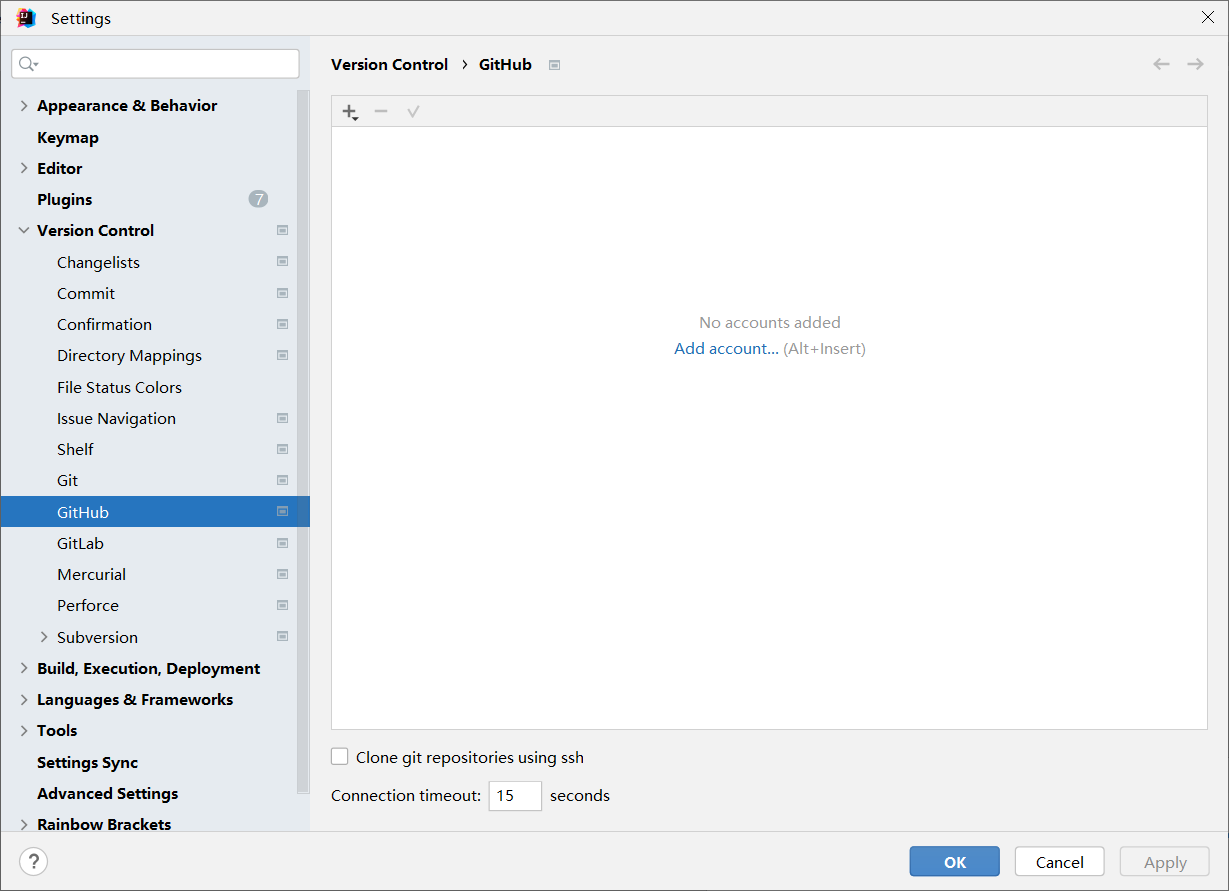Expand the Editor settings section
The image size is (1229, 891).
coord(24,168)
